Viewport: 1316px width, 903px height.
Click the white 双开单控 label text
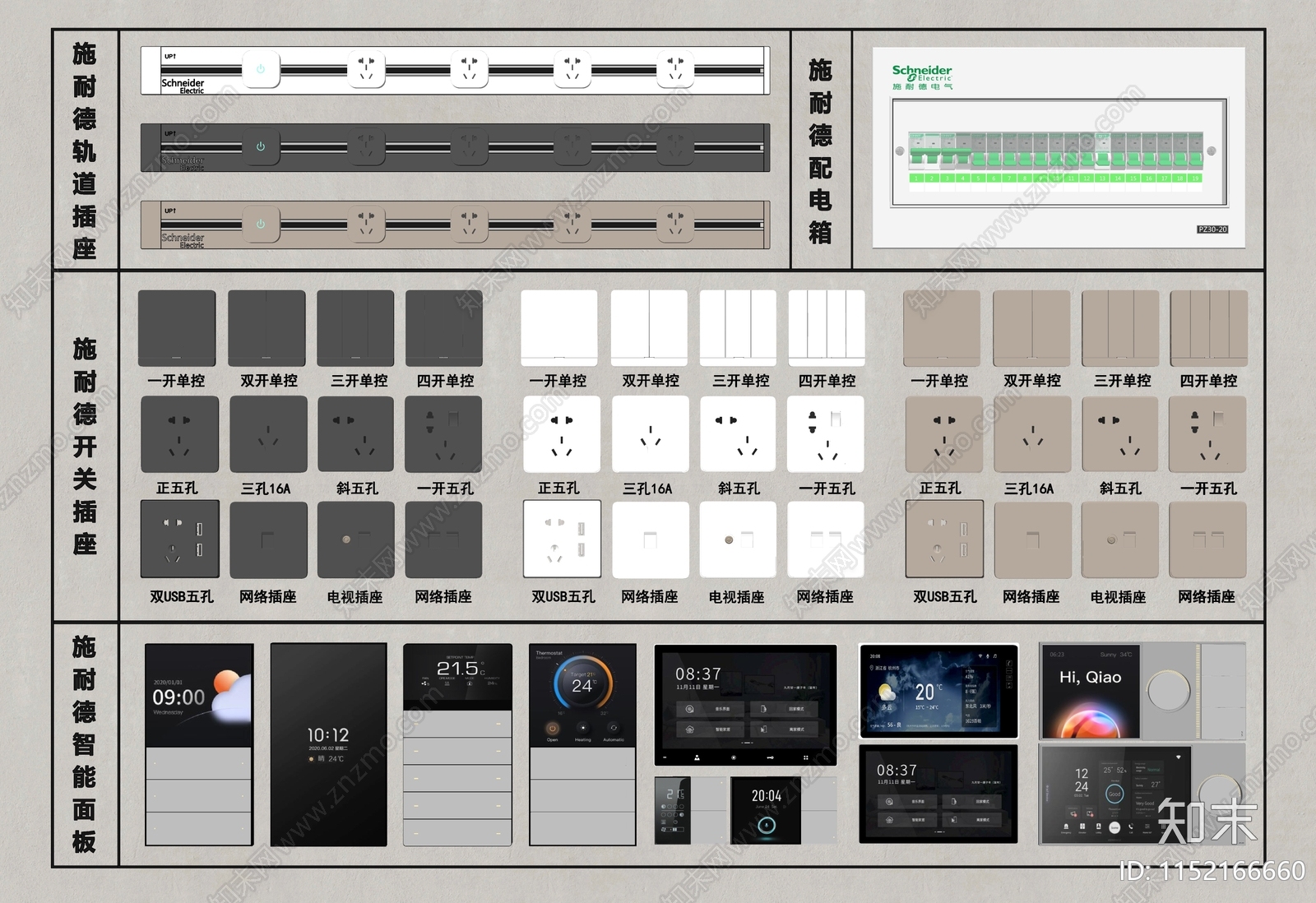point(651,381)
